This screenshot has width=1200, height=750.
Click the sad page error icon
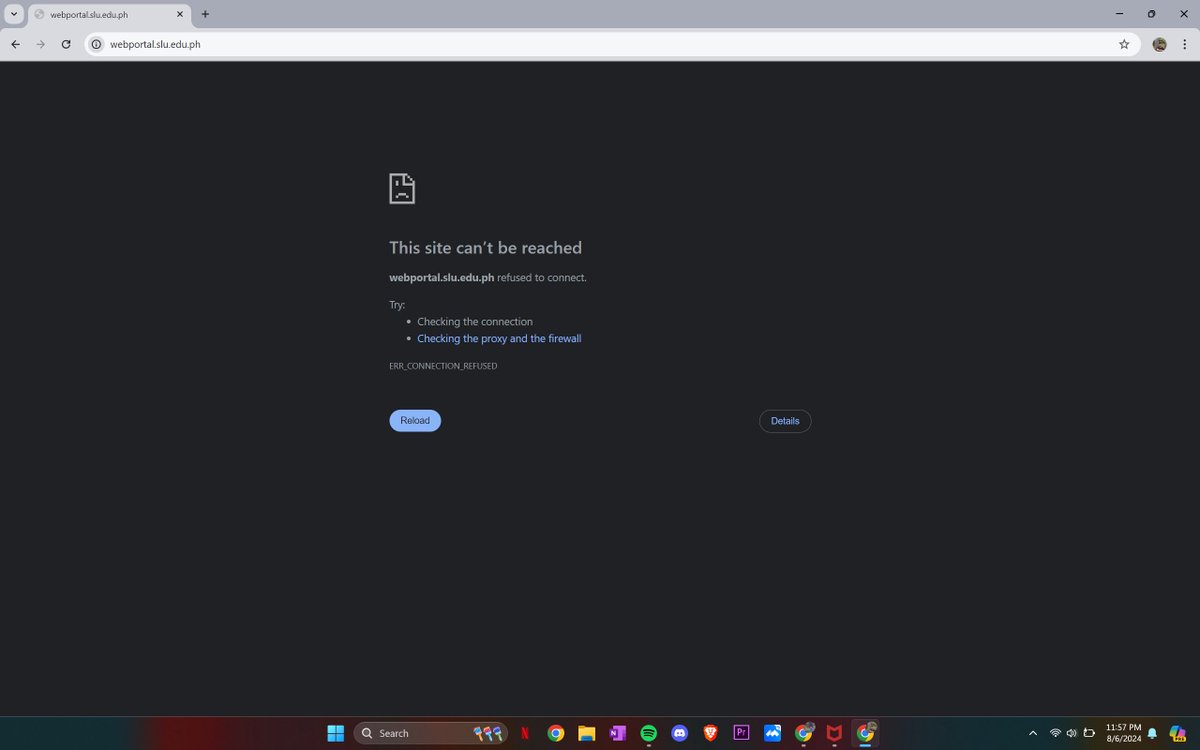click(x=402, y=188)
